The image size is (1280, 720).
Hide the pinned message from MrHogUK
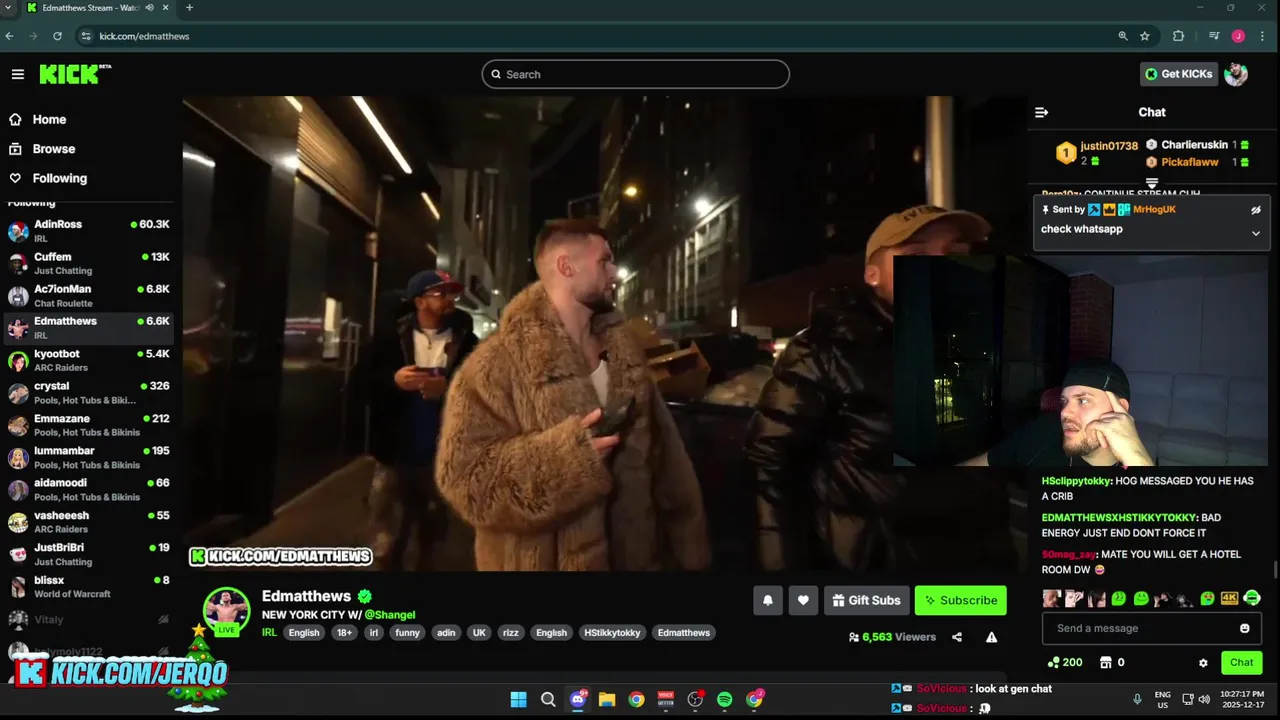(x=1256, y=210)
